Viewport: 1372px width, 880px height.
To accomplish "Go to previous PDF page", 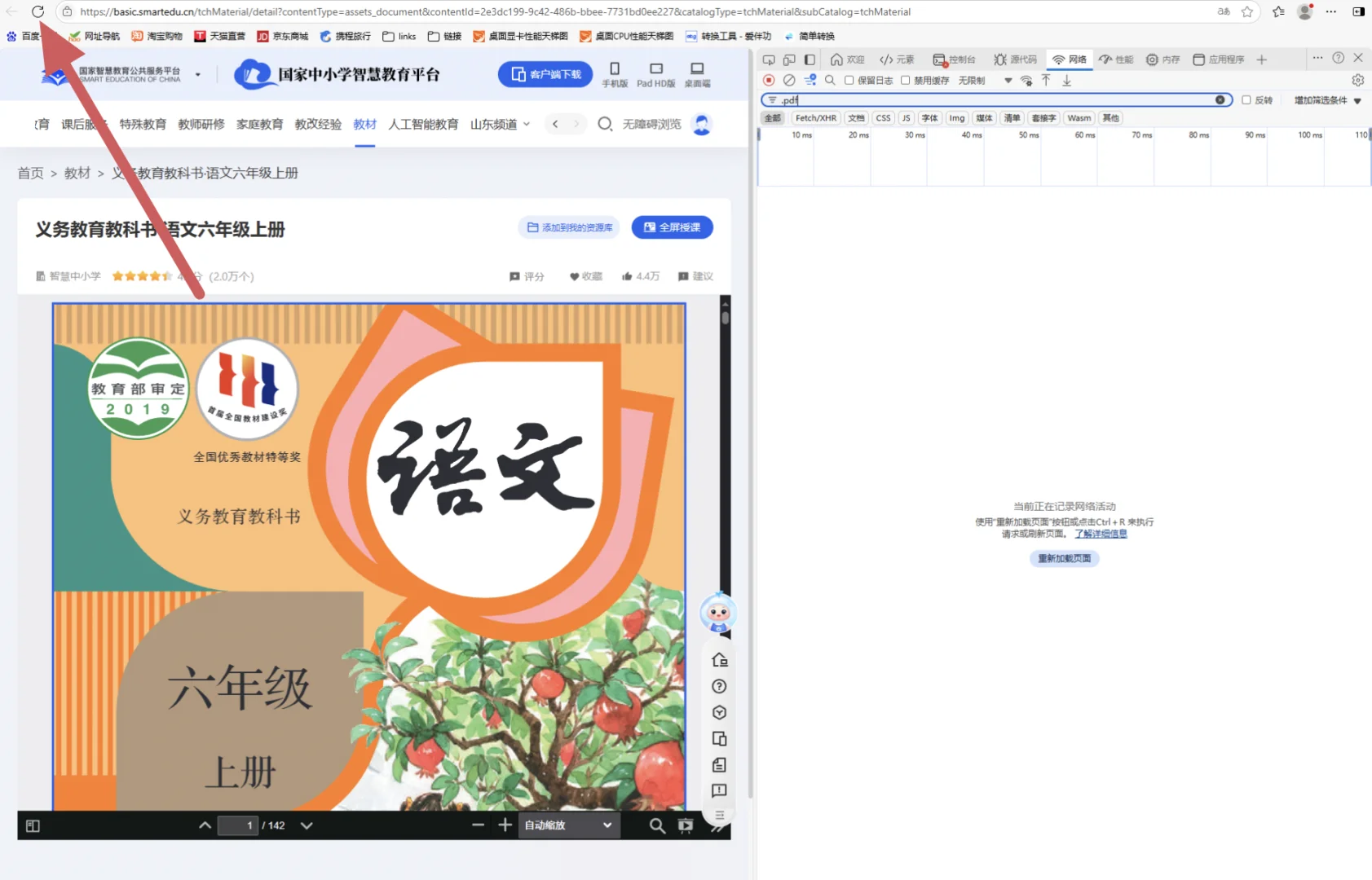I will pyautogui.click(x=205, y=825).
